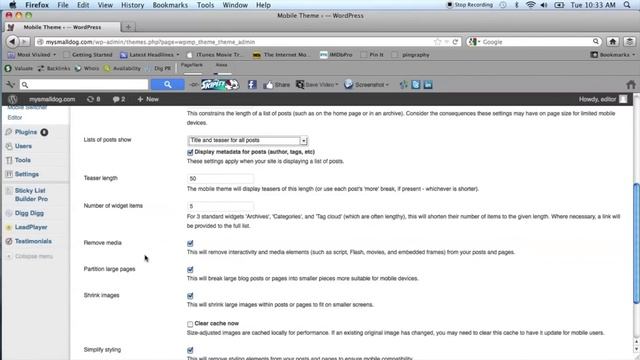Open Digg Digg sidebar menu

[x=29, y=213]
